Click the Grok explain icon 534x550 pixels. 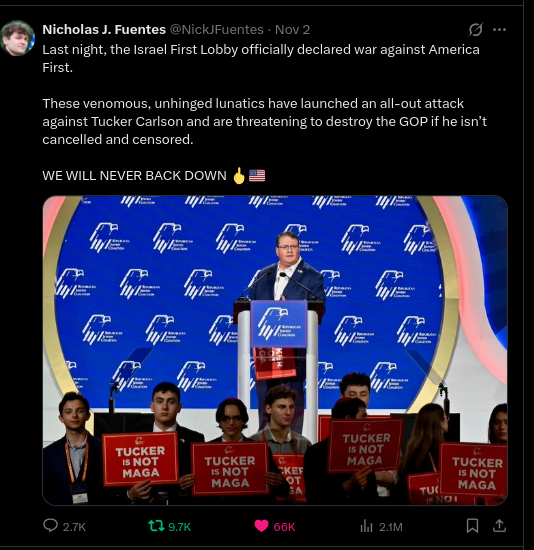pos(476,29)
